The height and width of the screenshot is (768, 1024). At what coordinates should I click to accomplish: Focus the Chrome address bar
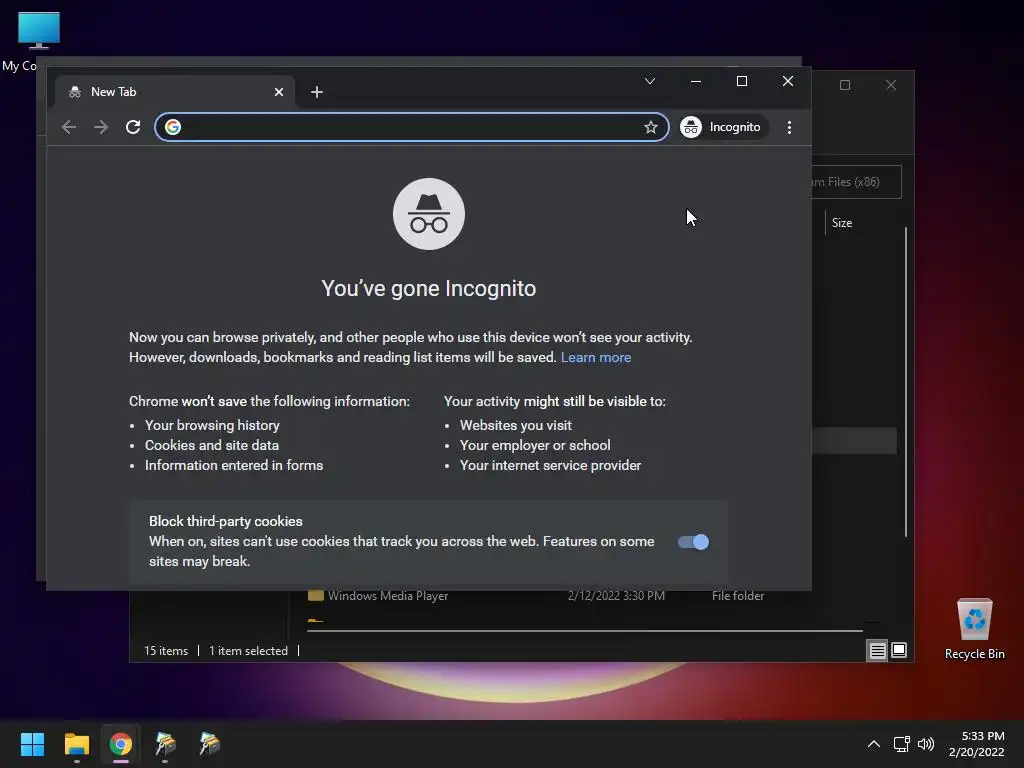pos(412,127)
